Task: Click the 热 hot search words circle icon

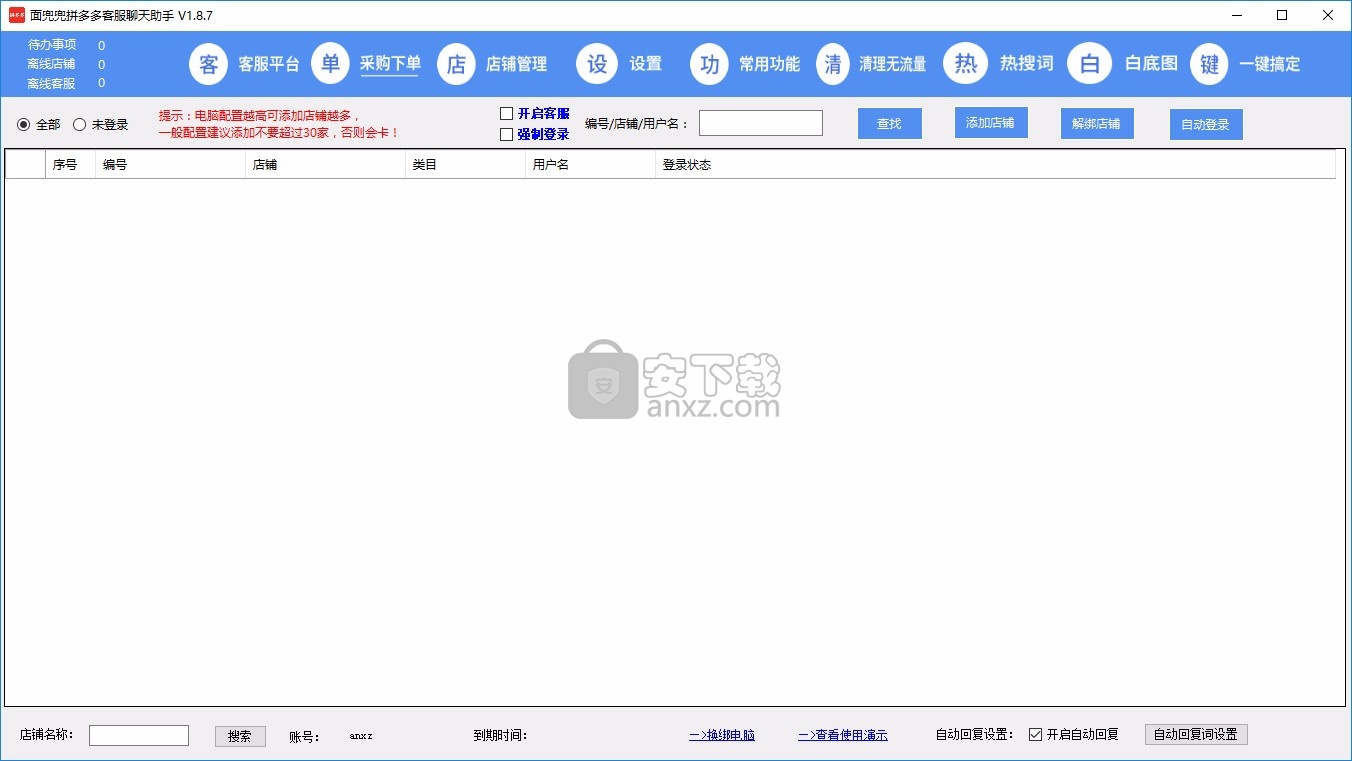Action: click(965, 63)
